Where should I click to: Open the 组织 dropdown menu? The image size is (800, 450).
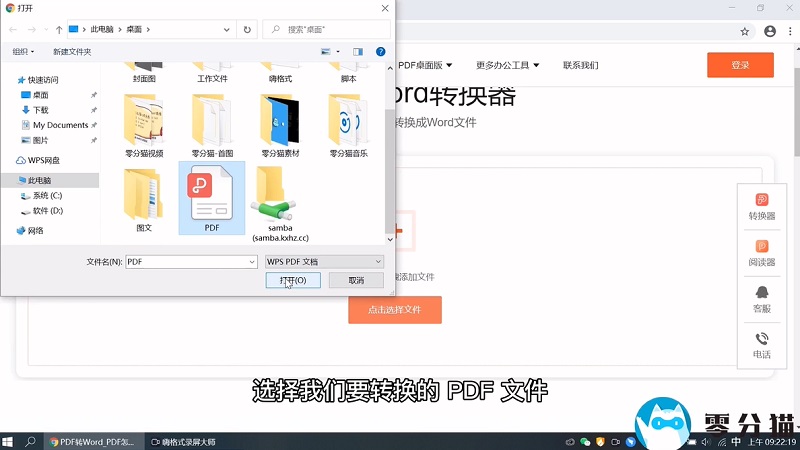point(23,51)
